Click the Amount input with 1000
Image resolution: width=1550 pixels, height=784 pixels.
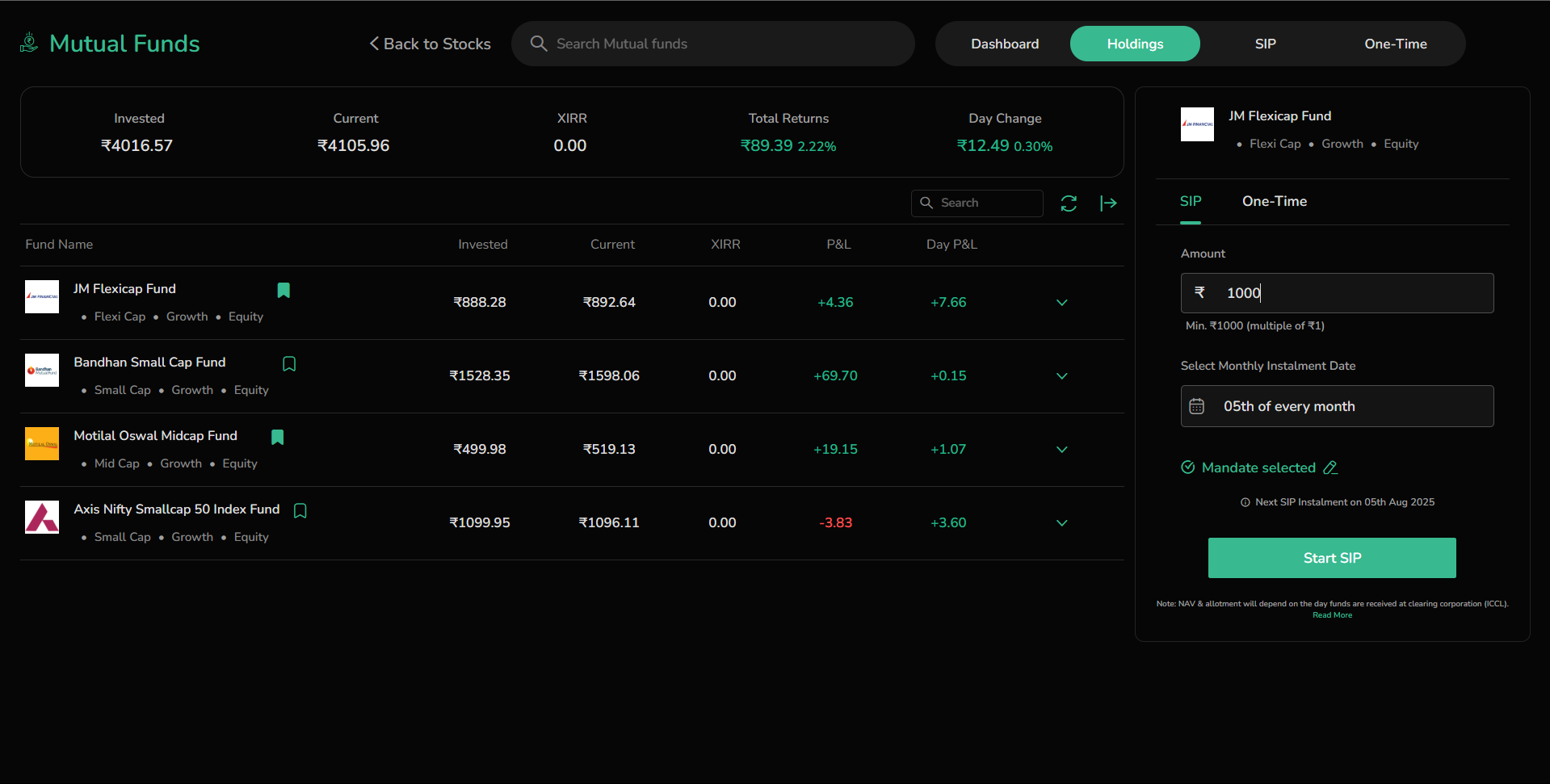click(1337, 293)
